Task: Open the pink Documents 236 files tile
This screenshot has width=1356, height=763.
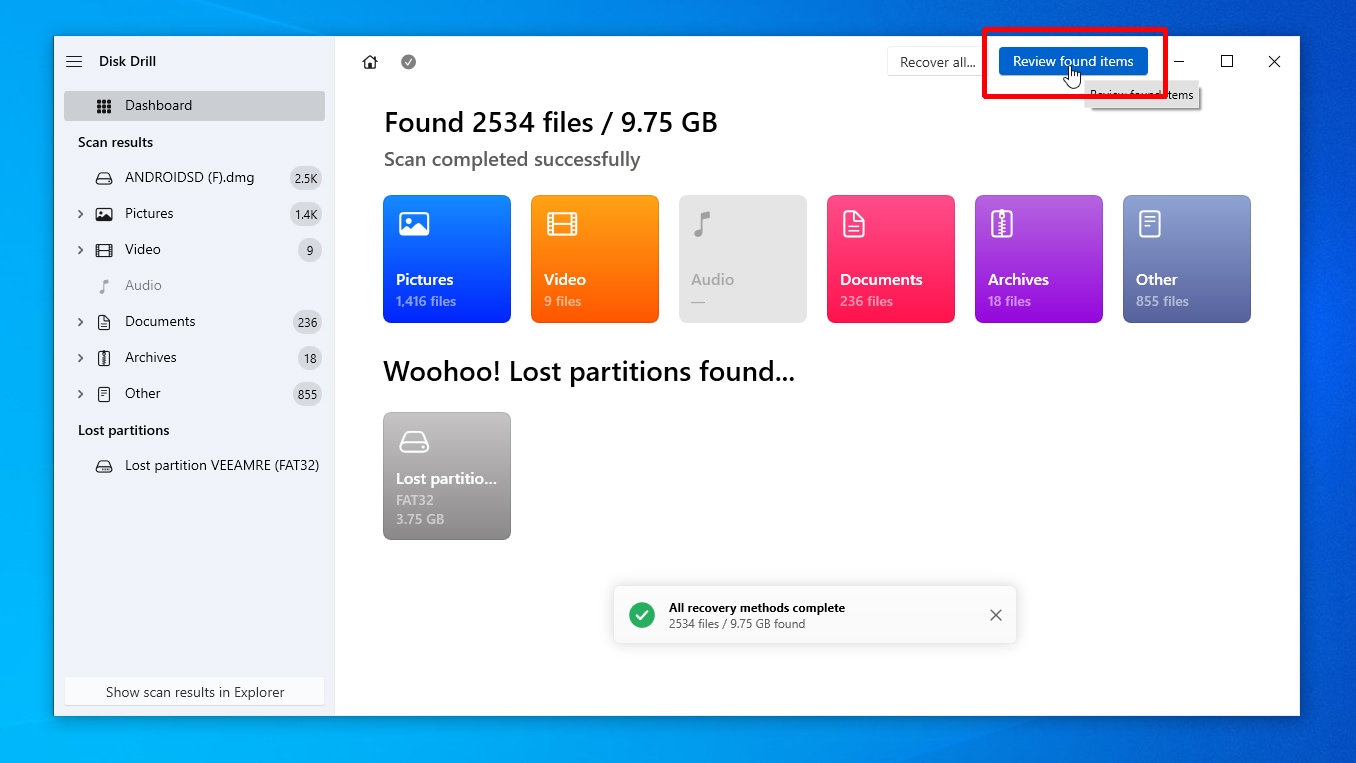Action: coord(891,259)
